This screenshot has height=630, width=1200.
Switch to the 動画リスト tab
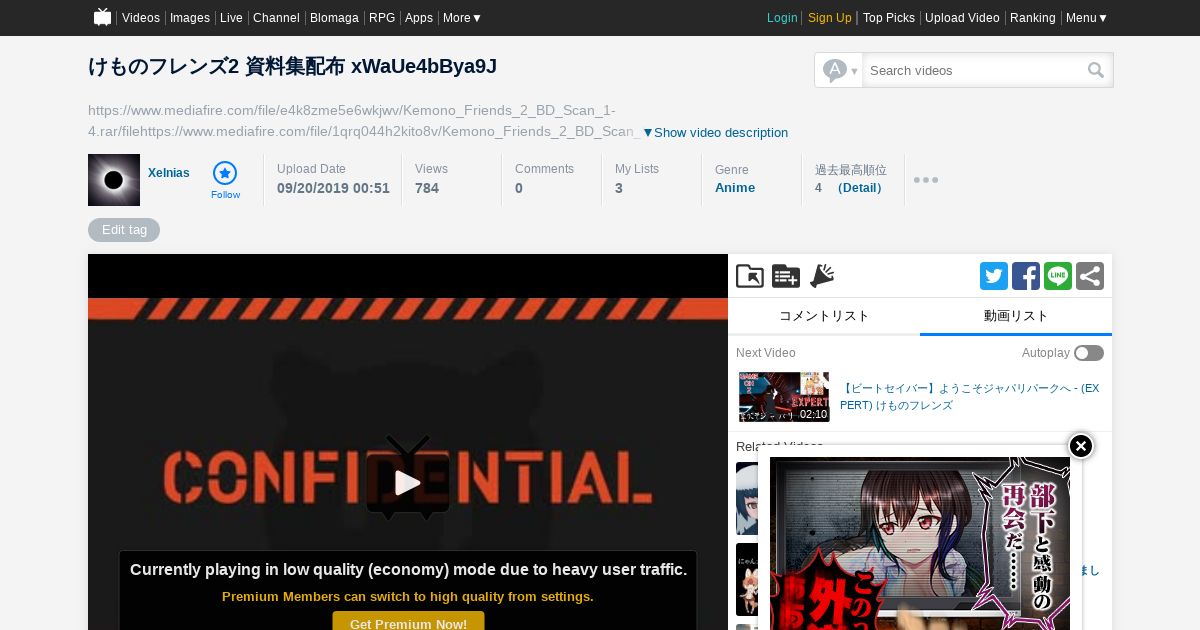point(1016,316)
